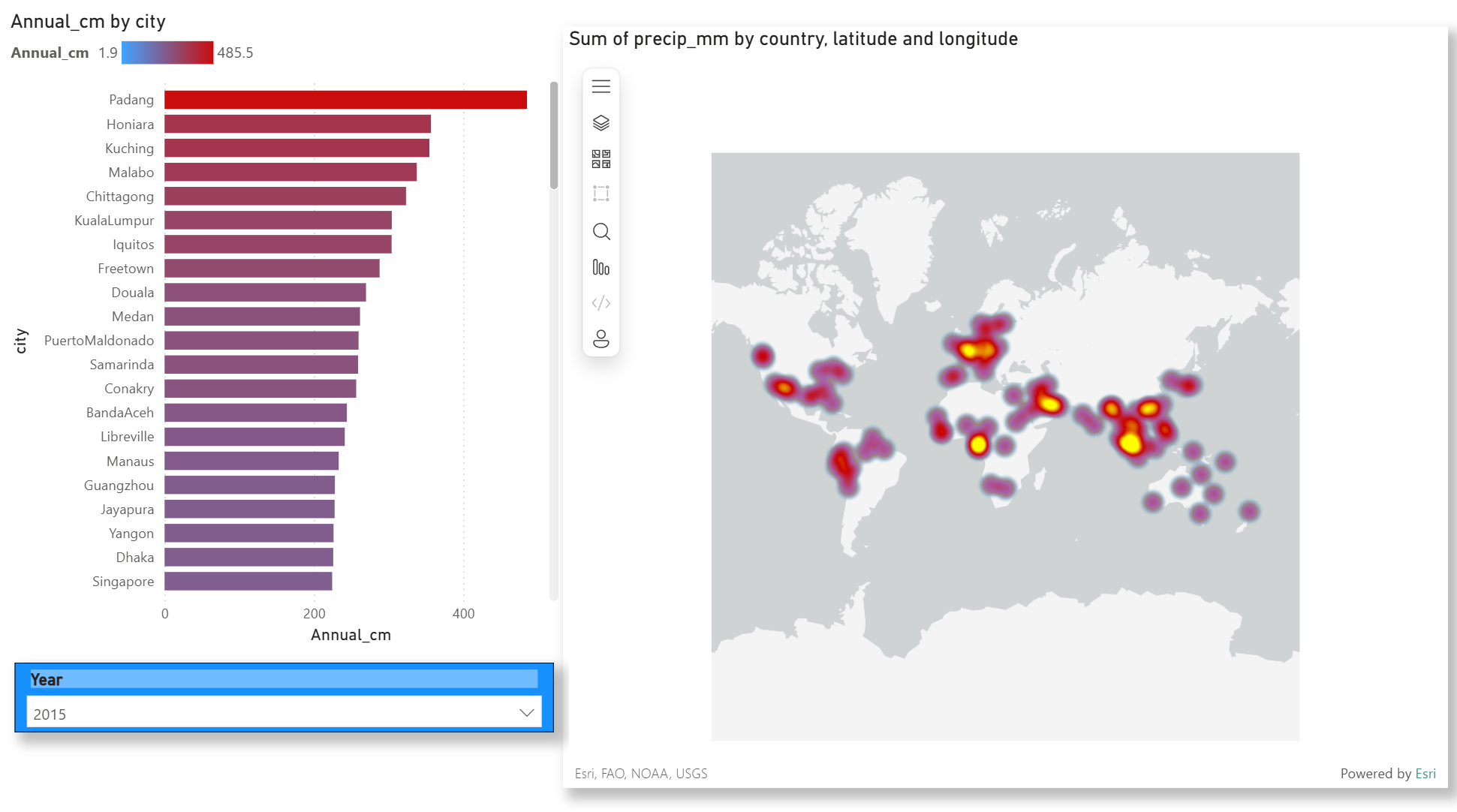This screenshot has height=812, width=1457.
Task: Select the Freetown bar
Action: point(272,268)
